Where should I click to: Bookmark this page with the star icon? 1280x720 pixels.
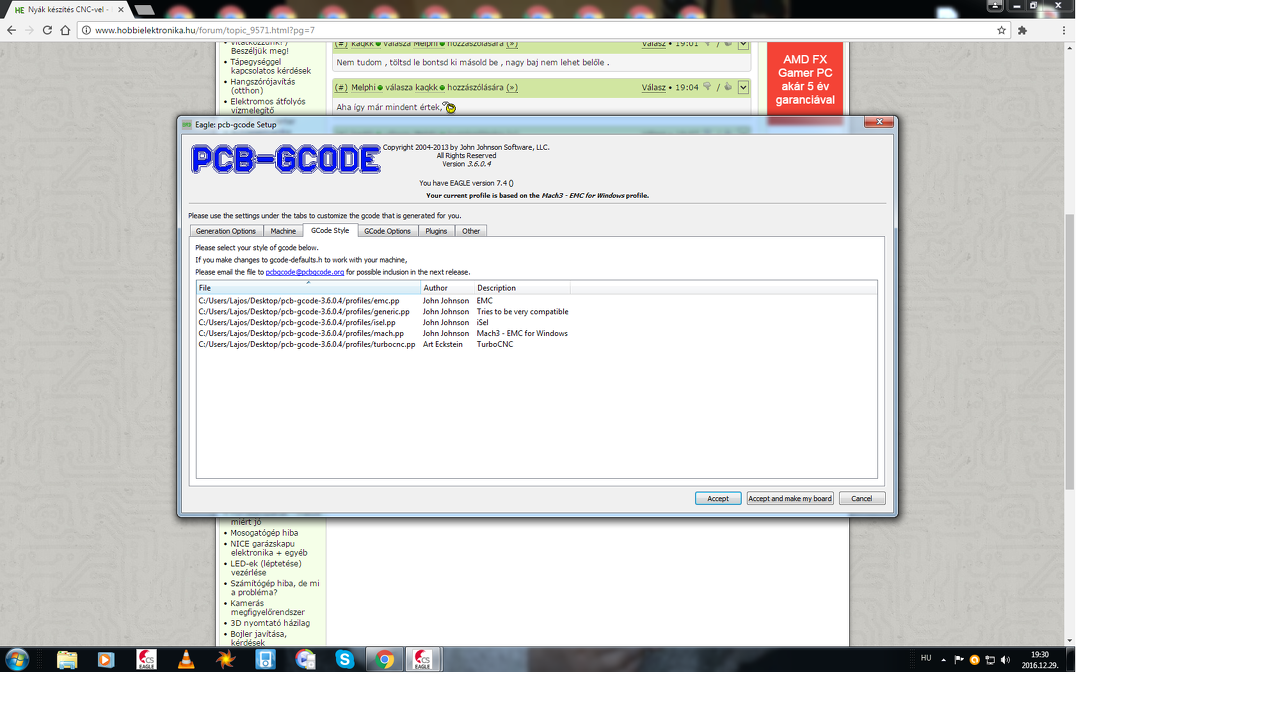pyautogui.click(x=1001, y=30)
